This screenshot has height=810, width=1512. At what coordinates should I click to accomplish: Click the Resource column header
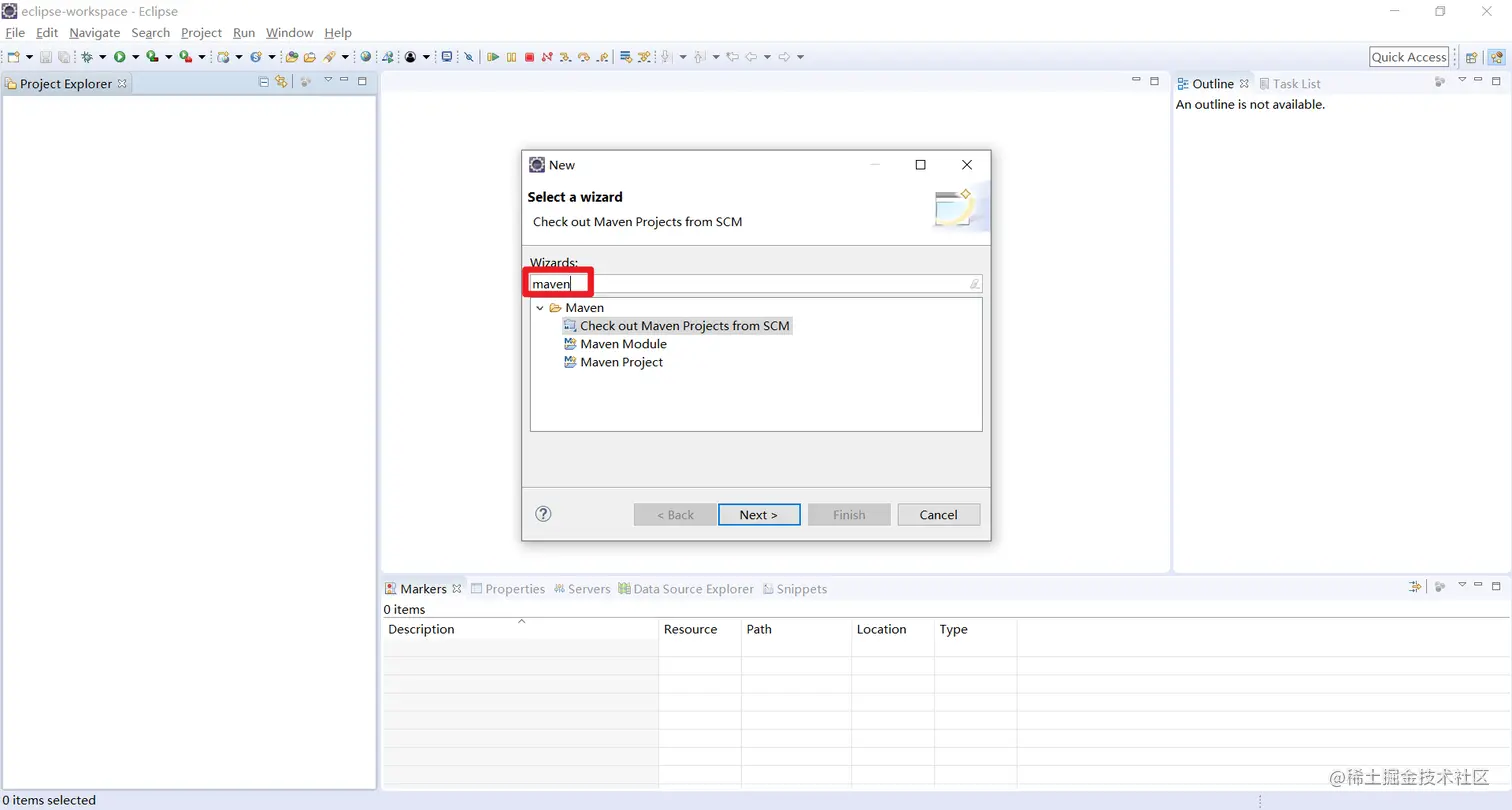coord(699,629)
